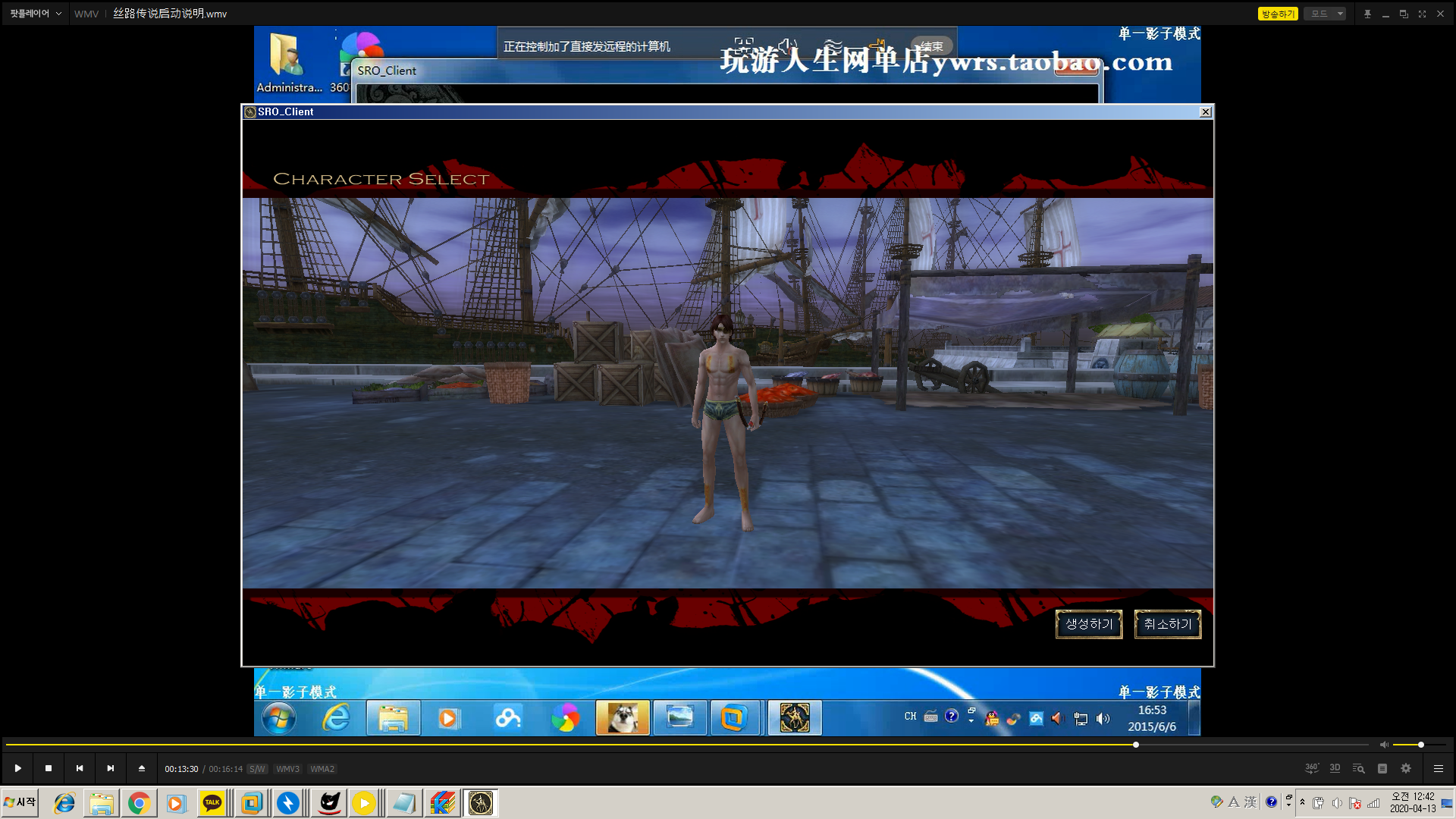Image resolution: width=1456 pixels, height=819 pixels.
Task: Open the hamburger menu in the player
Action: tap(1438, 768)
